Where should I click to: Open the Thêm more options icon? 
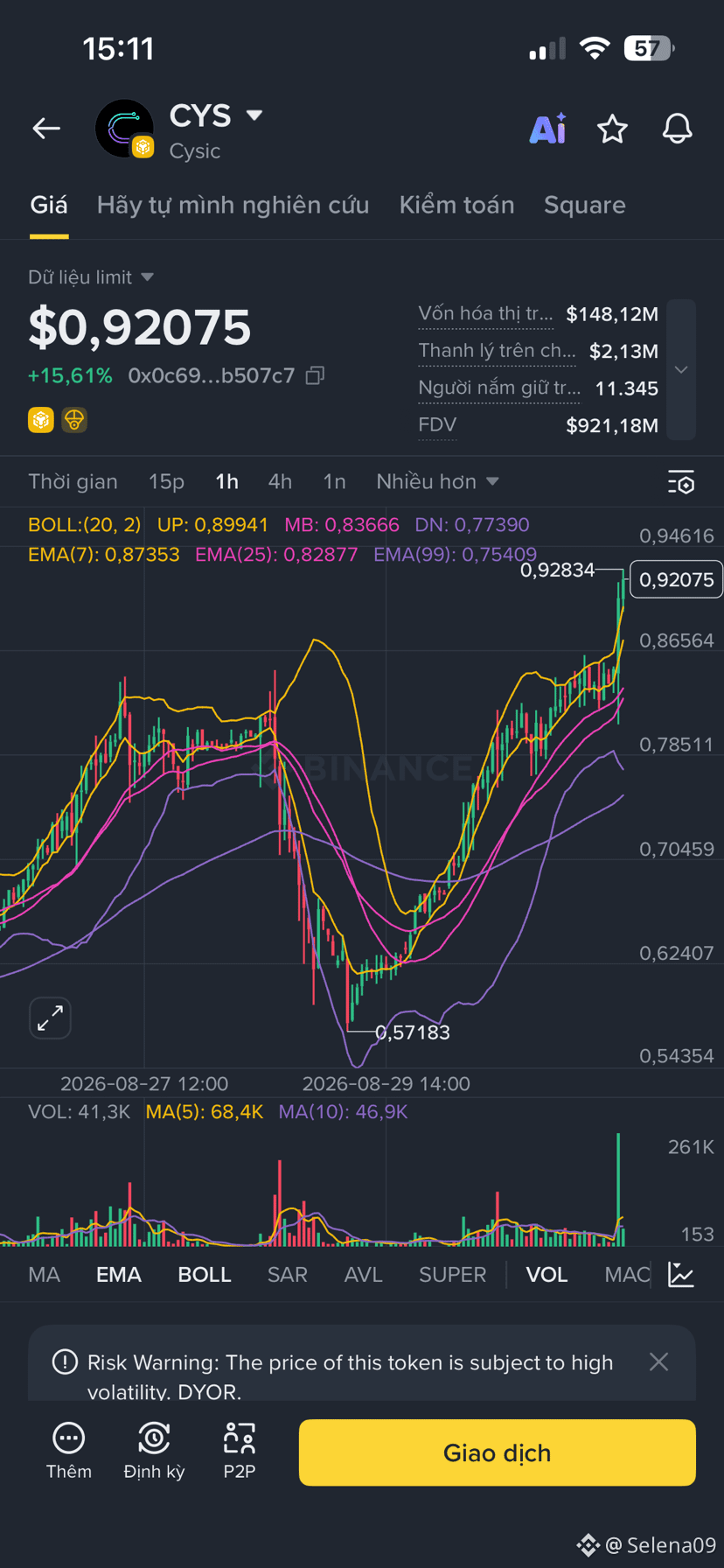(68, 1452)
